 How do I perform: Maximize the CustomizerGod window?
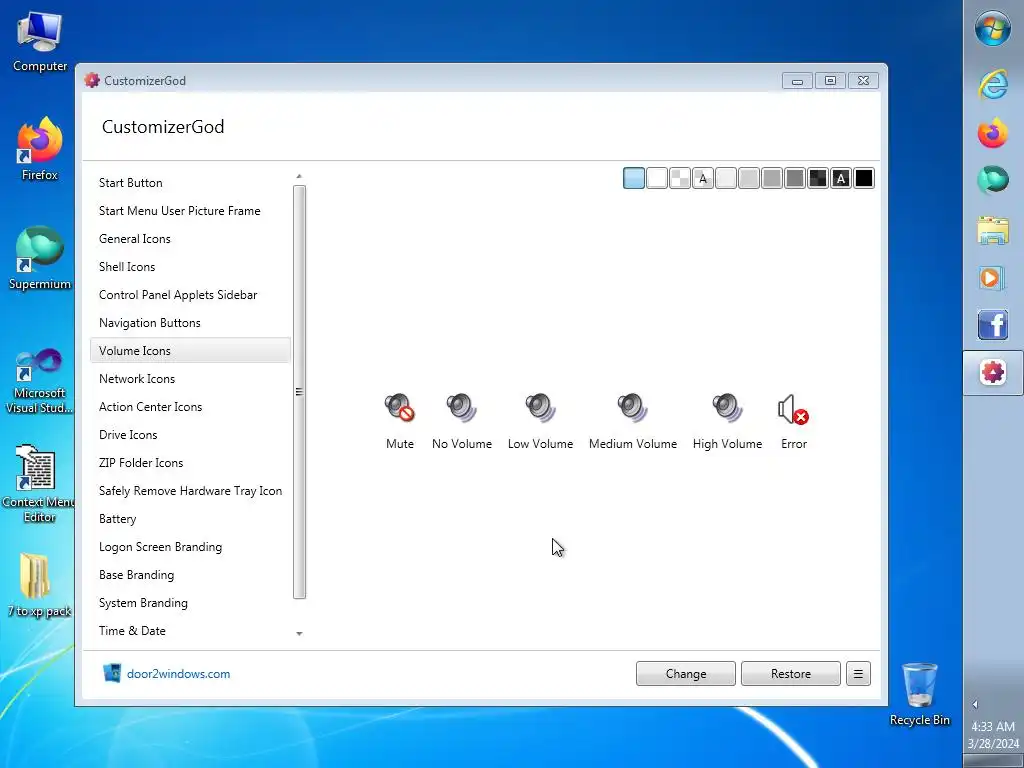tap(830, 80)
